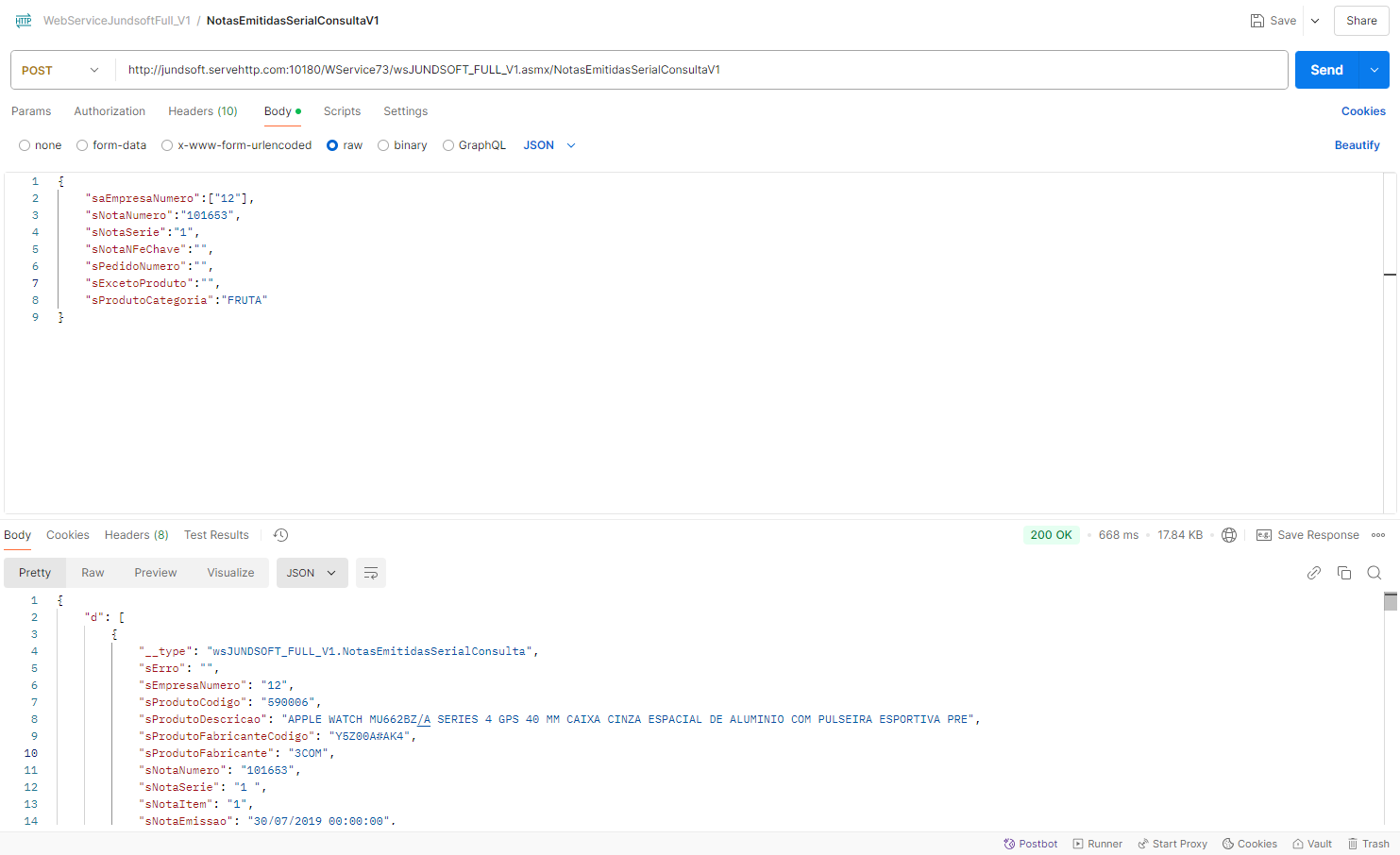Select the form-data body type
Image resolution: width=1400 pixels, height=855 pixels.
82,145
